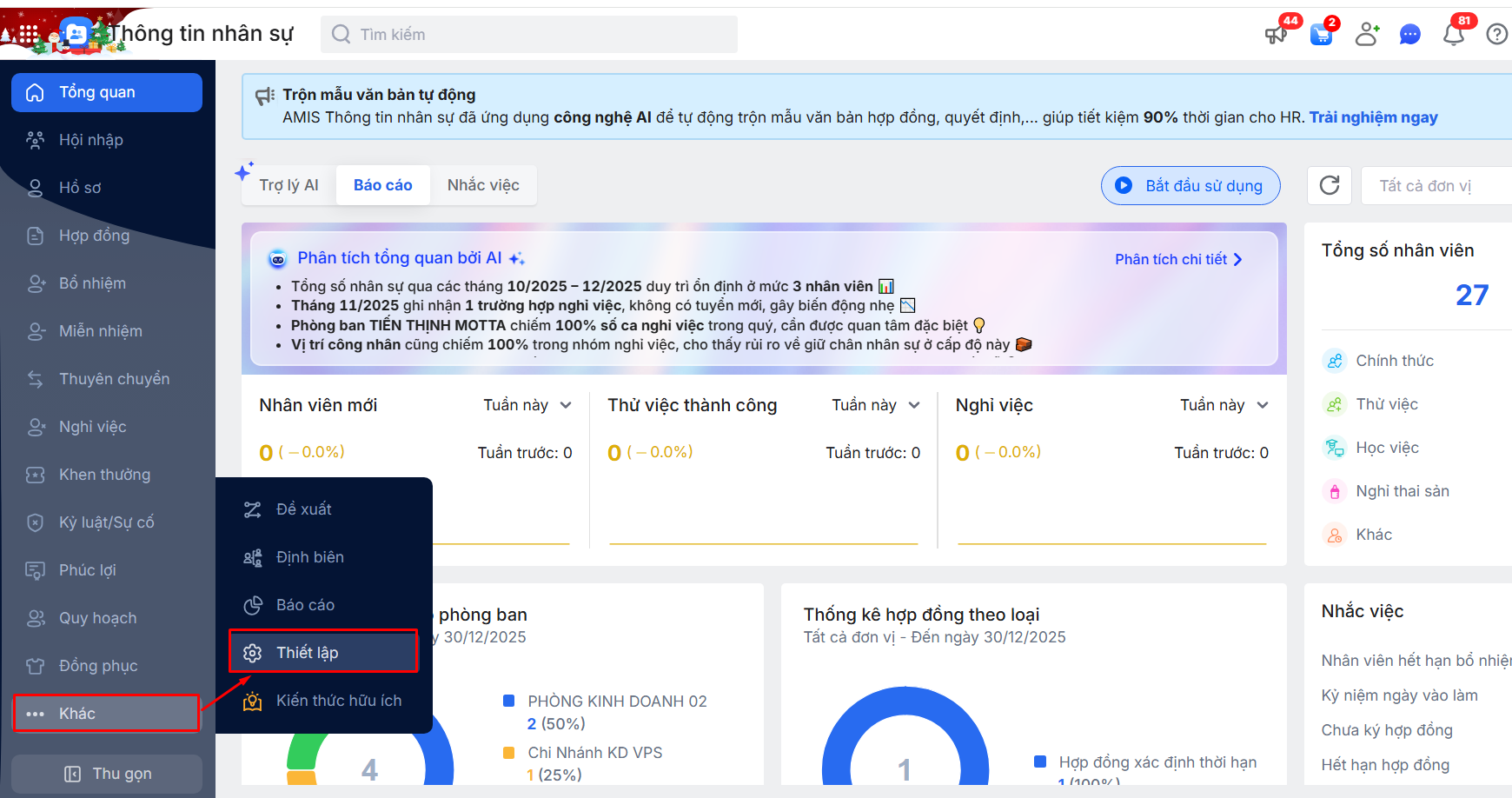This screenshot has height=798, width=1512.
Task: Open the shopping cart icon
Action: [x=1322, y=35]
